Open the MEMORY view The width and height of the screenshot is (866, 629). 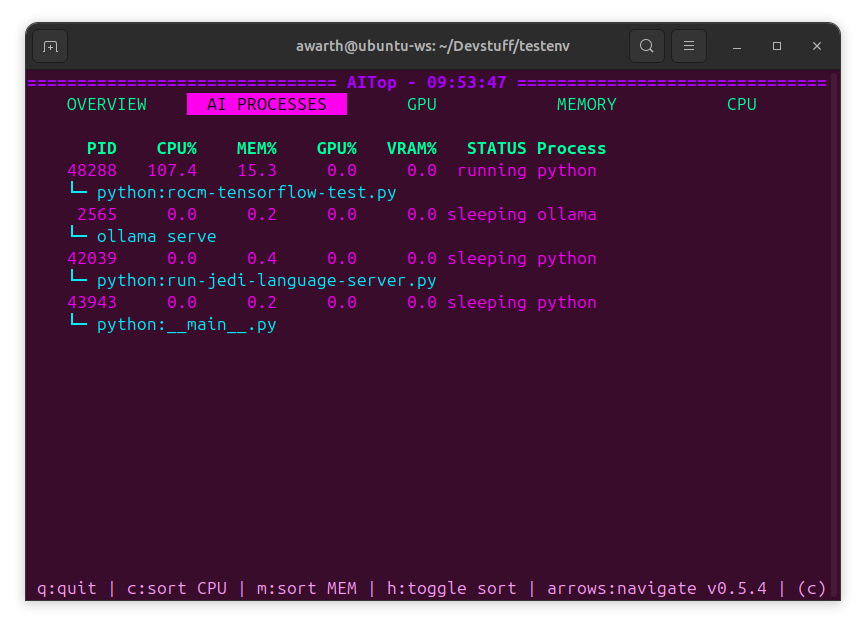click(x=586, y=104)
